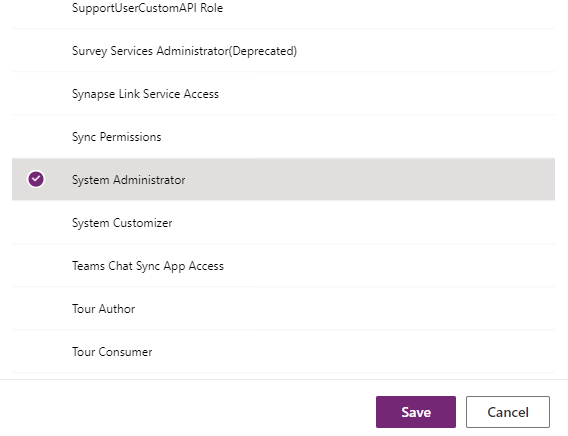
Task: Tick the selection area left of System Customizer
Action: [36, 222]
